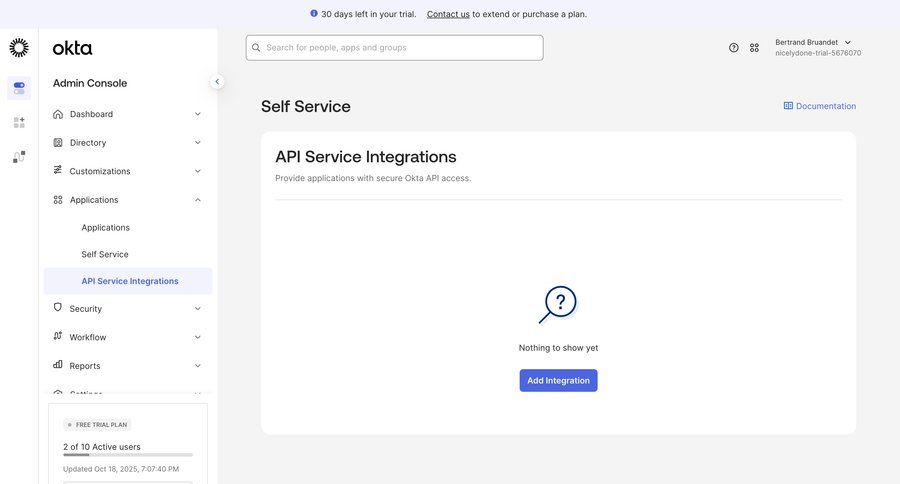Image resolution: width=900 pixels, height=484 pixels.
Task: Click the 'API Service Integrations' card heading
Action: click(366, 157)
